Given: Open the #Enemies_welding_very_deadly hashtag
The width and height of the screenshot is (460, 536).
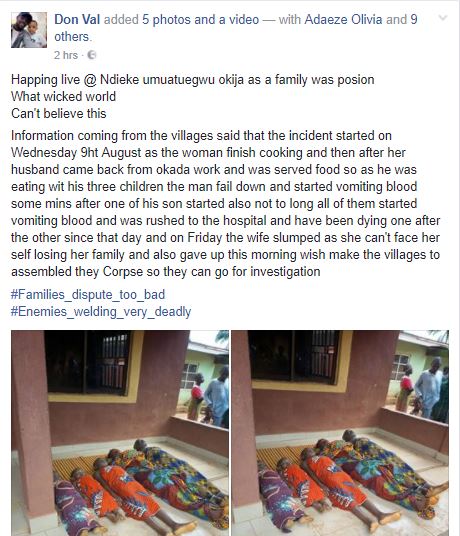Looking at the screenshot, I should click(101, 312).
